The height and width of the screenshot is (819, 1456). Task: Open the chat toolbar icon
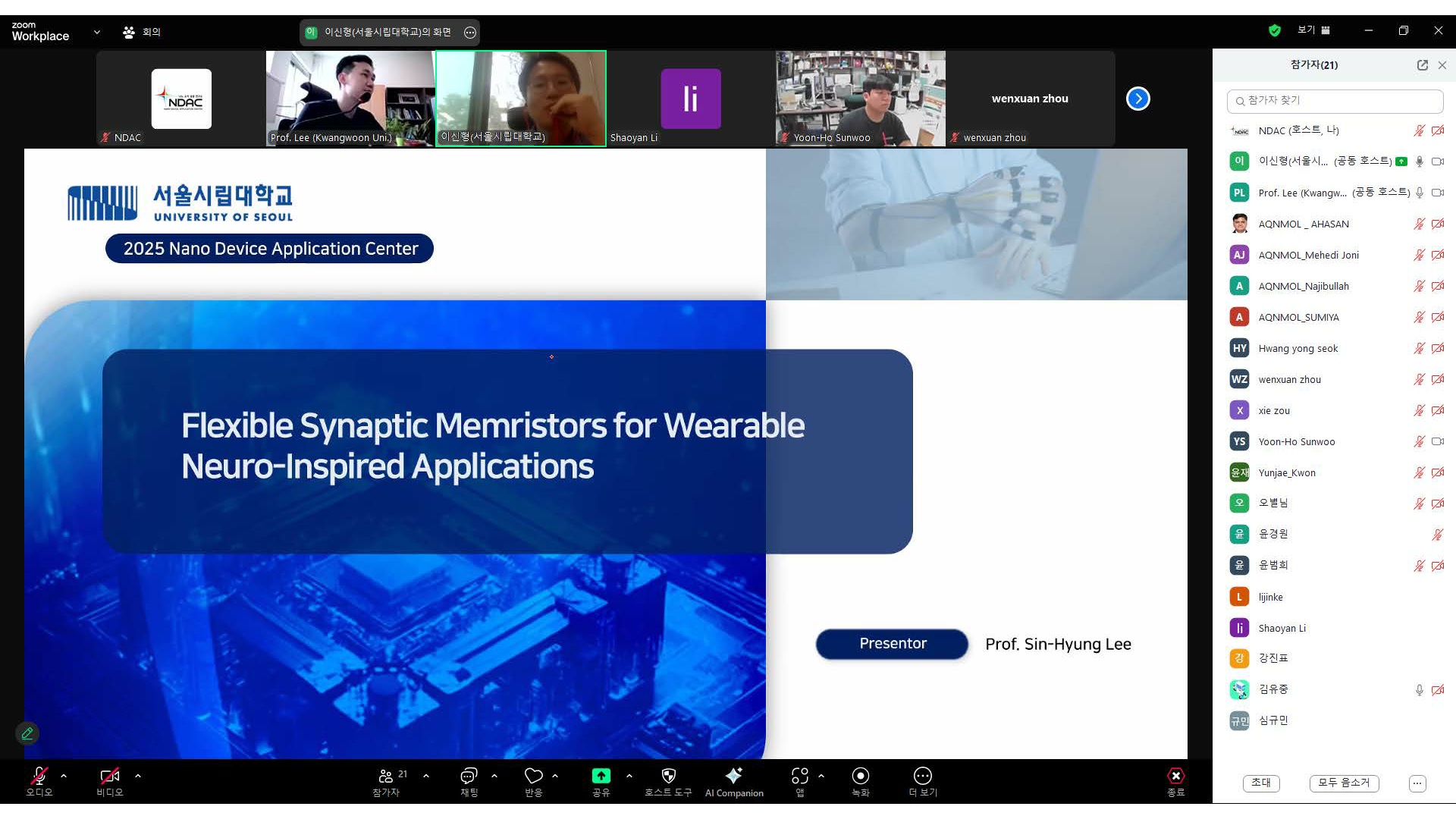tap(469, 776)
